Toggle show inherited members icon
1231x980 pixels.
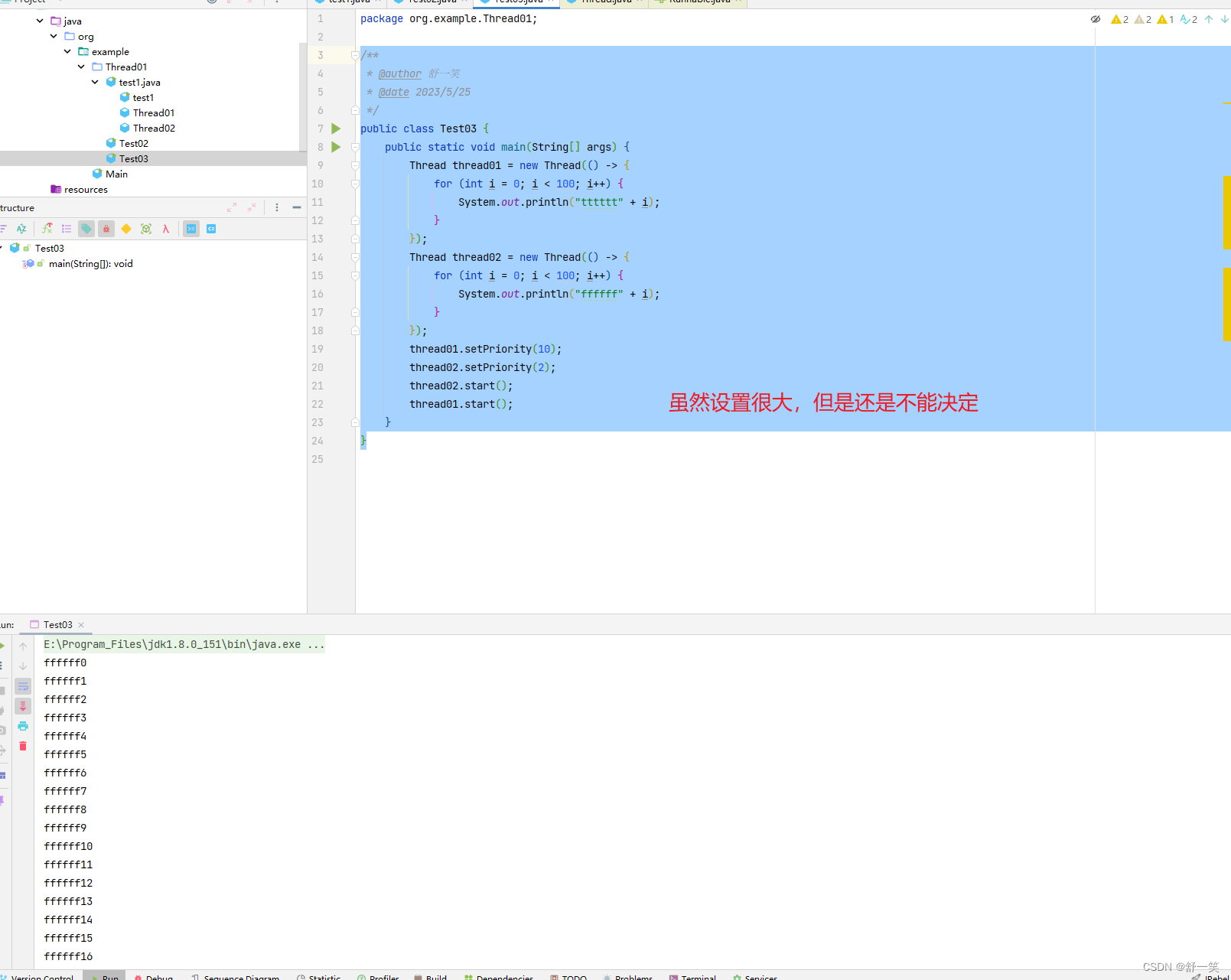pos(47,229)
